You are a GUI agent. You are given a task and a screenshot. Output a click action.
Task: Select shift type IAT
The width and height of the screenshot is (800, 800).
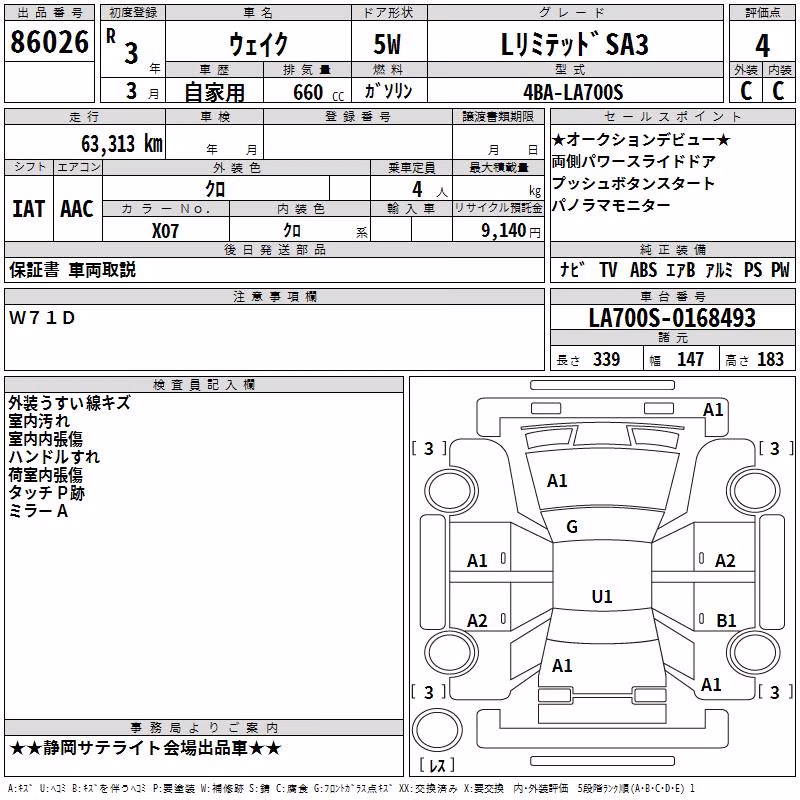(x=29, y=209)
